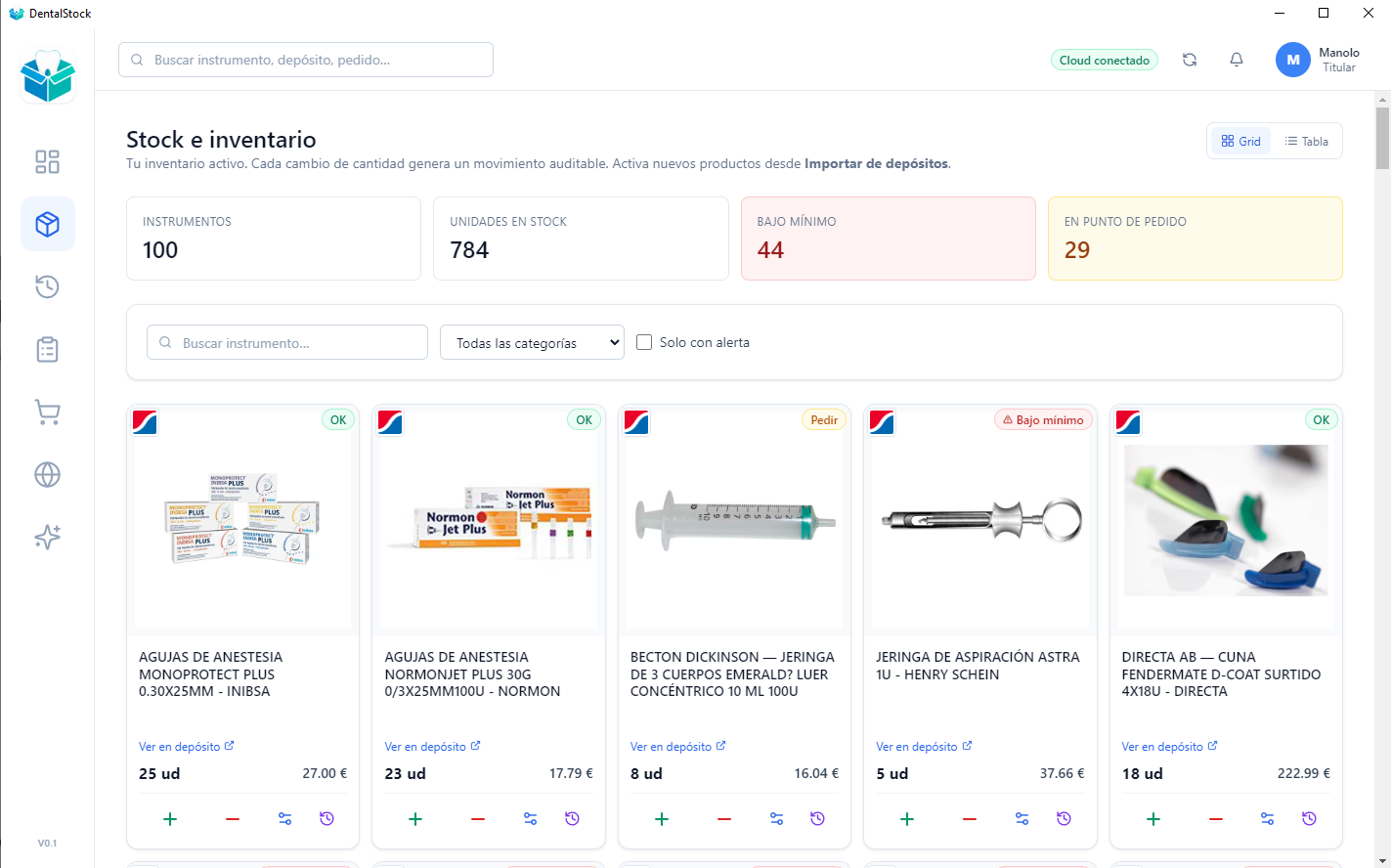
Task: Switch to Grid view
Action: pyautogui.click(x=1240, y=141)
